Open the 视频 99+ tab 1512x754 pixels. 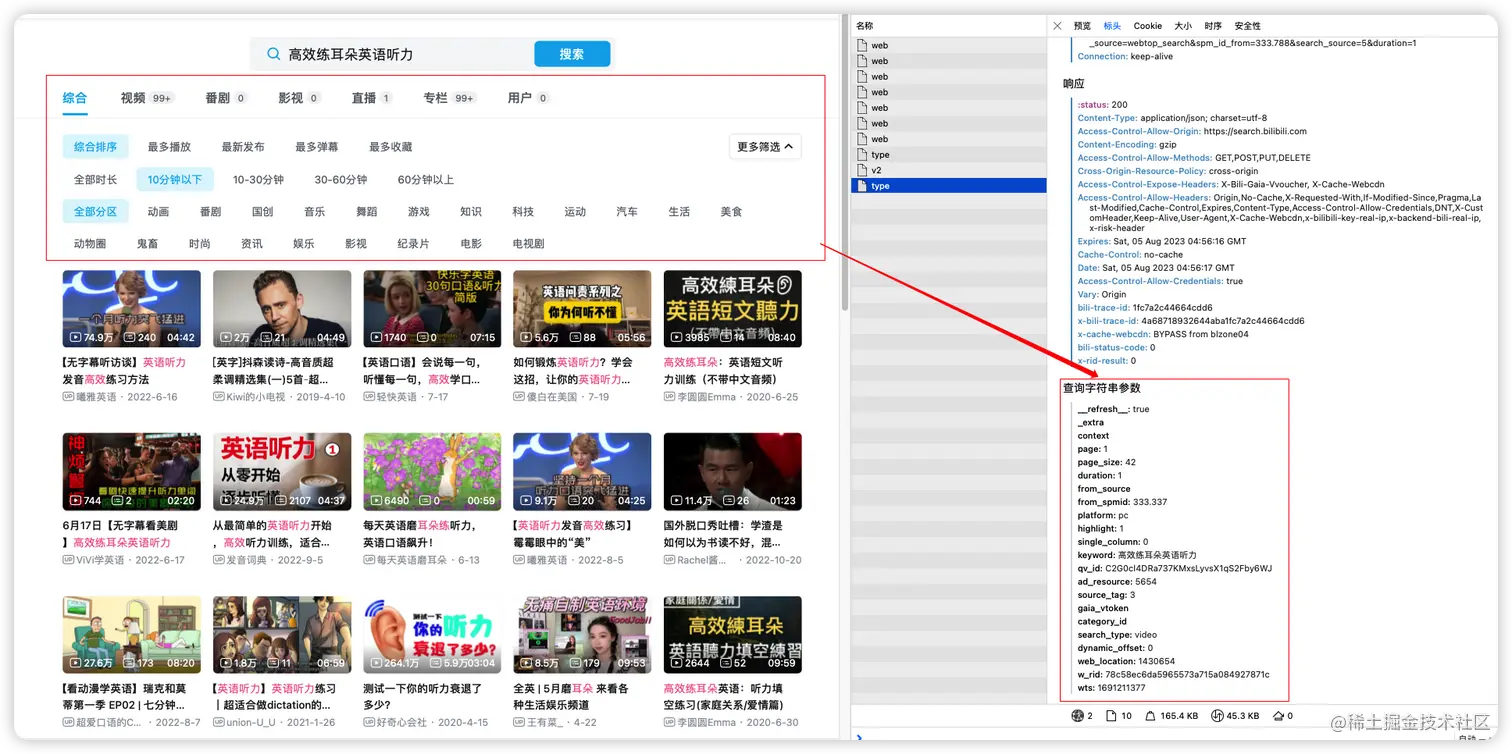[x=147, y=98]
